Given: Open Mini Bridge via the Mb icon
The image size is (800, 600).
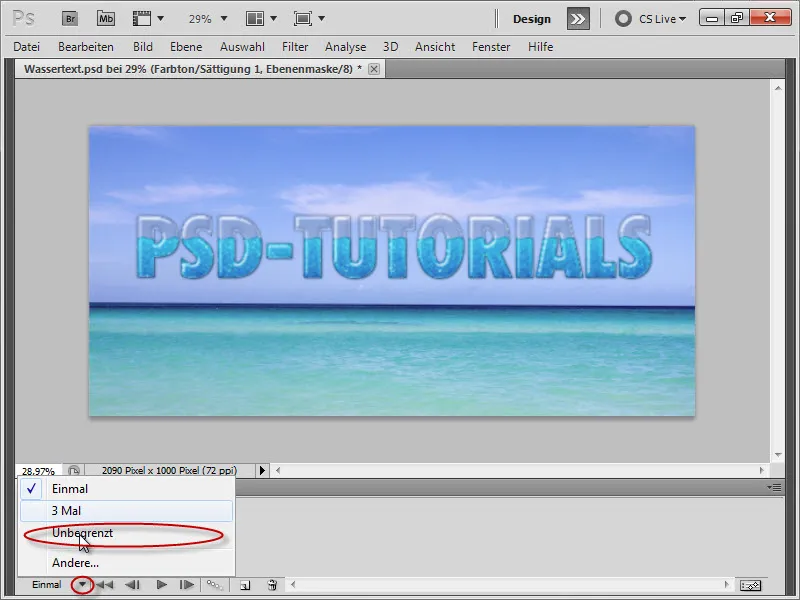Looking at the screenshot, I should tap(106, 19).
